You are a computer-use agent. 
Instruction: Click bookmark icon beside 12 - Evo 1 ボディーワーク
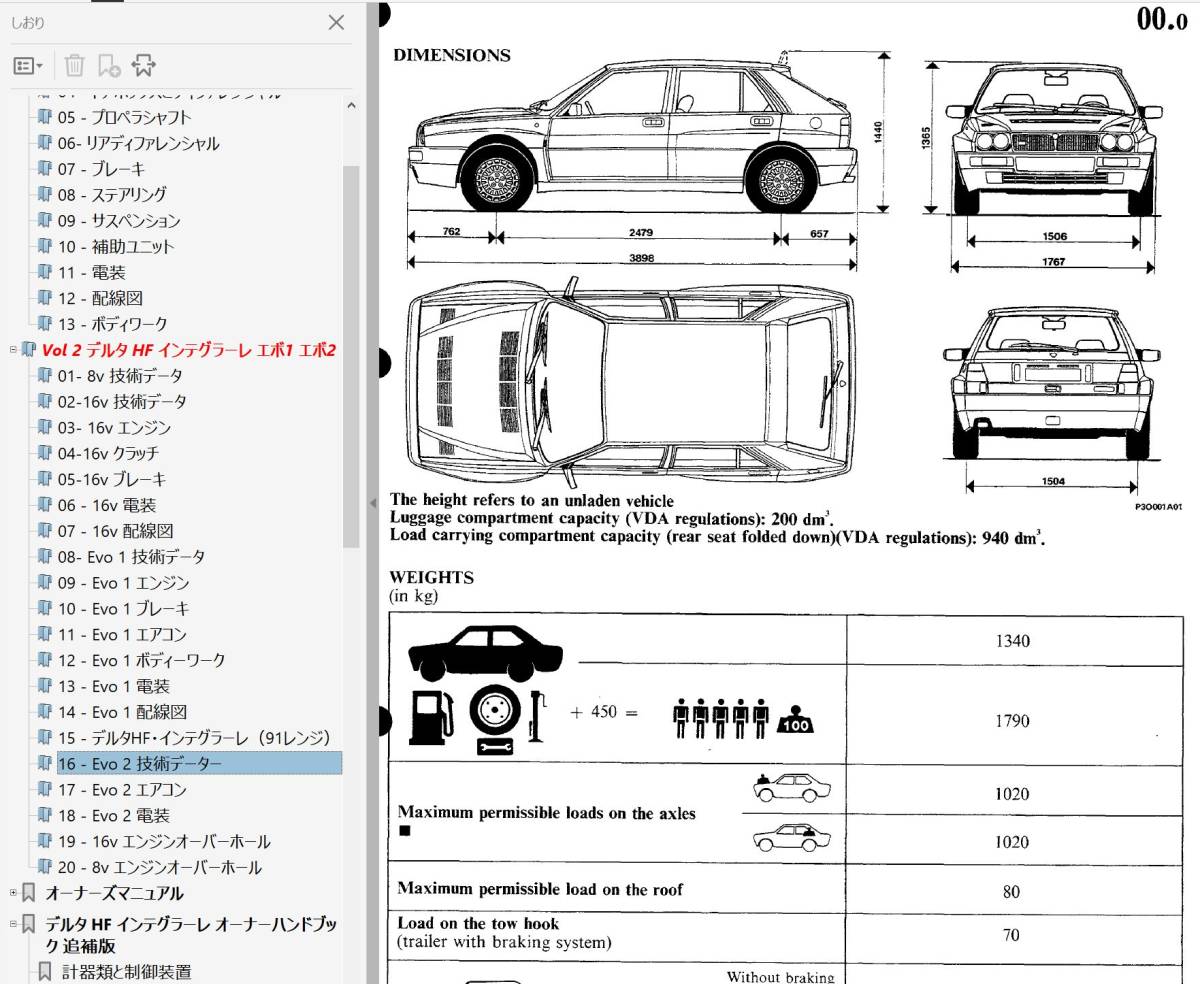pyautogui.click(x=44, y=661)
